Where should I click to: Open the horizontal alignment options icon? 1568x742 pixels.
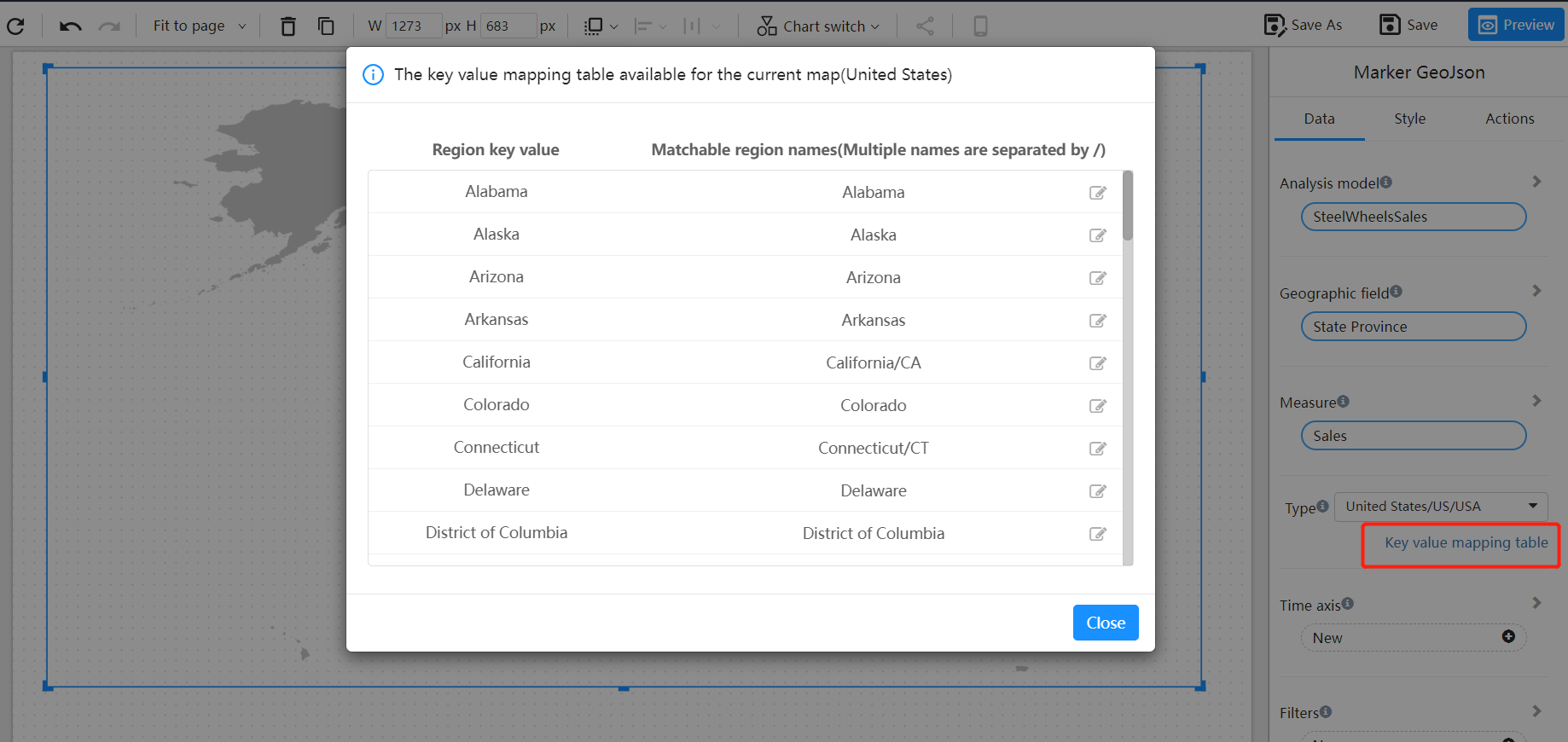(643, 26)
